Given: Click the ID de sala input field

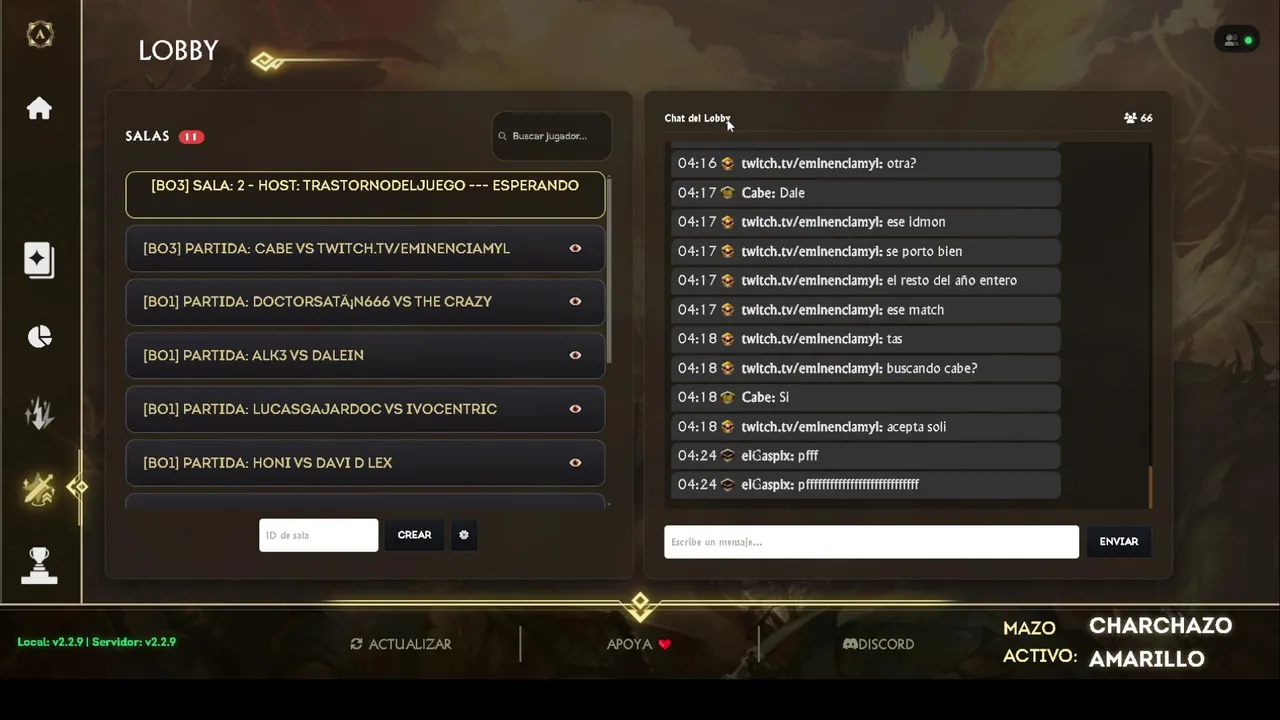Looking at the screenshot, I should point(319,535).
